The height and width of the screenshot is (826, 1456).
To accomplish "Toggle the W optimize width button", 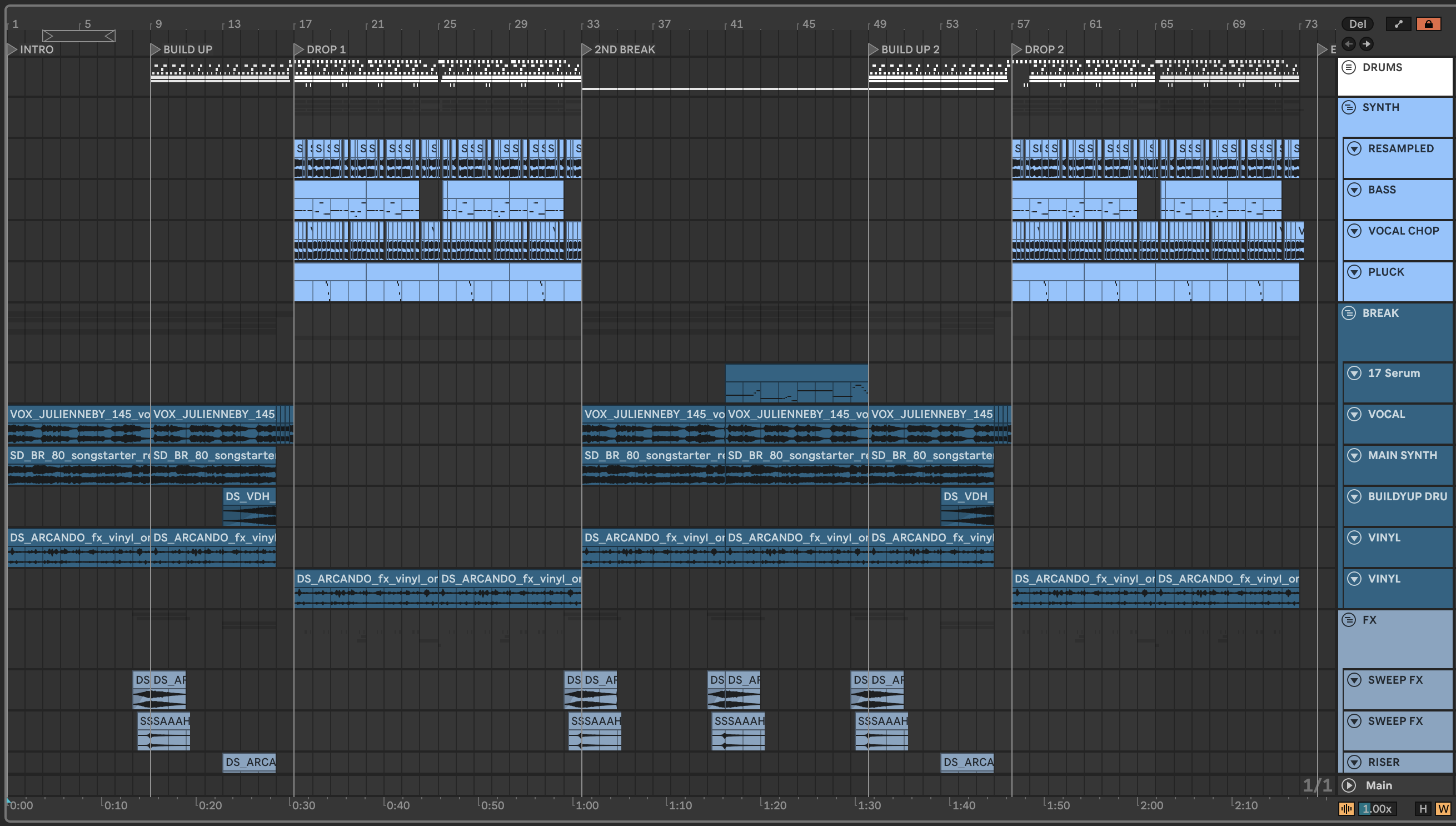I will coord(1443,808).
